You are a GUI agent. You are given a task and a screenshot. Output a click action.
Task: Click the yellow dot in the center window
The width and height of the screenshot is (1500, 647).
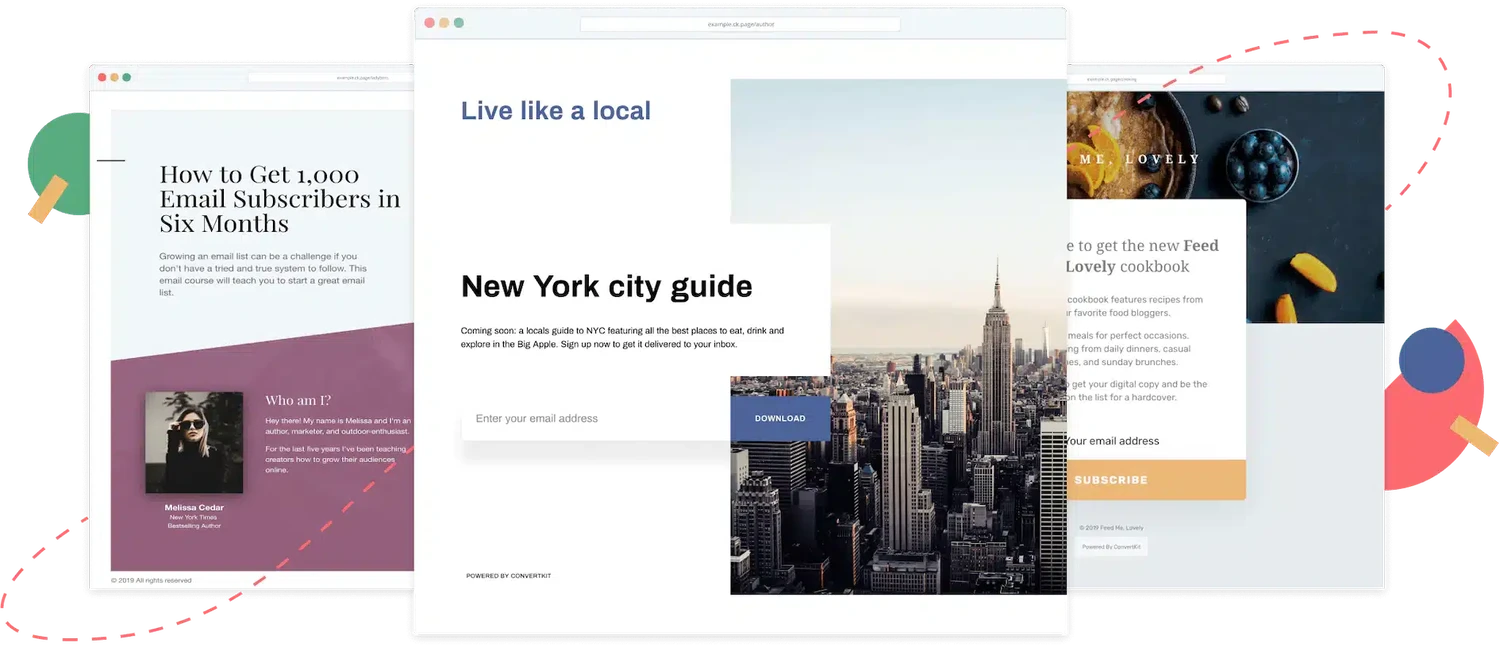[444, 23]
